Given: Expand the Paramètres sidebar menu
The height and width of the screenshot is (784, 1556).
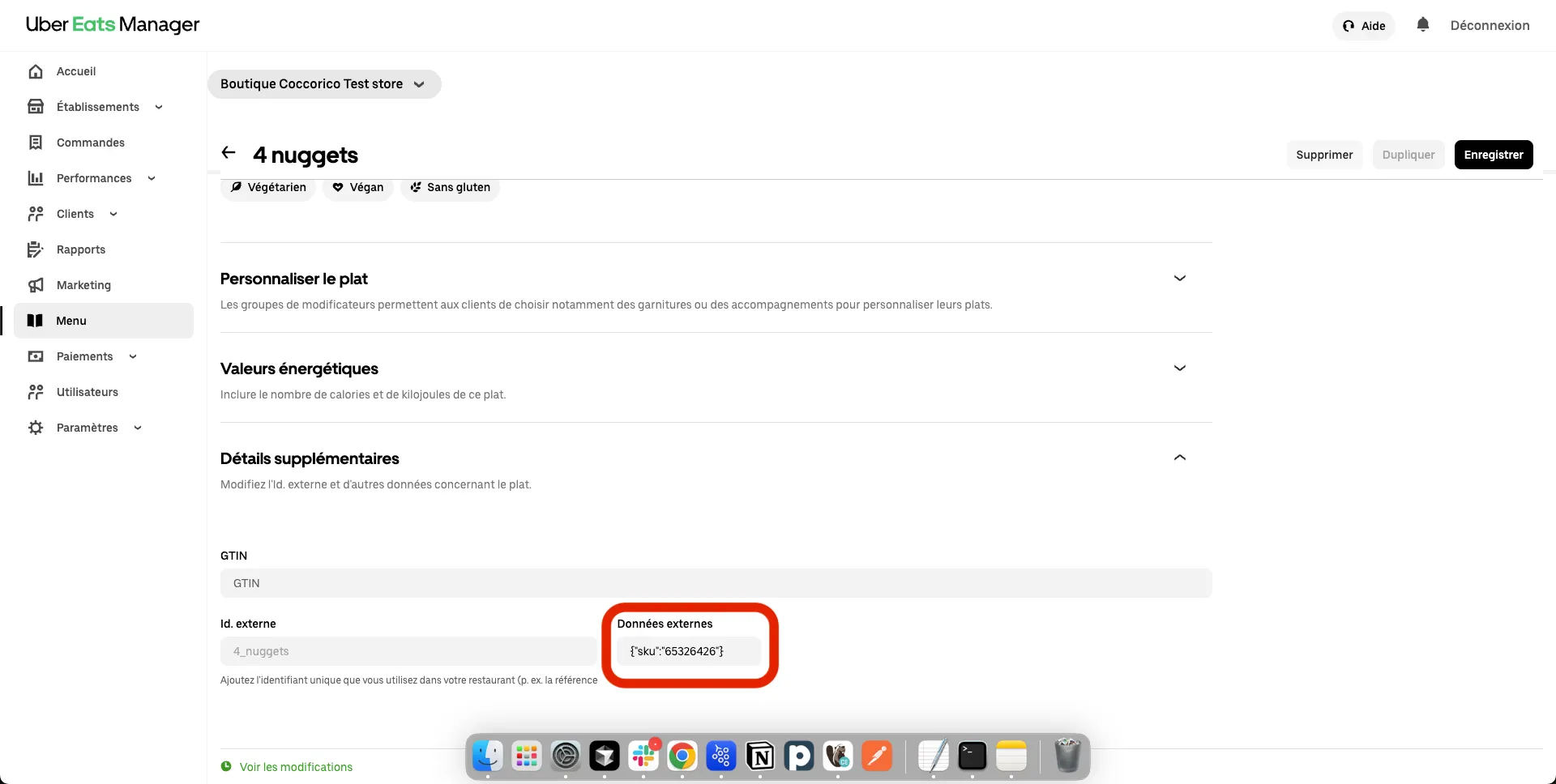Looking at the screenshot, I should tap(88, 428).
